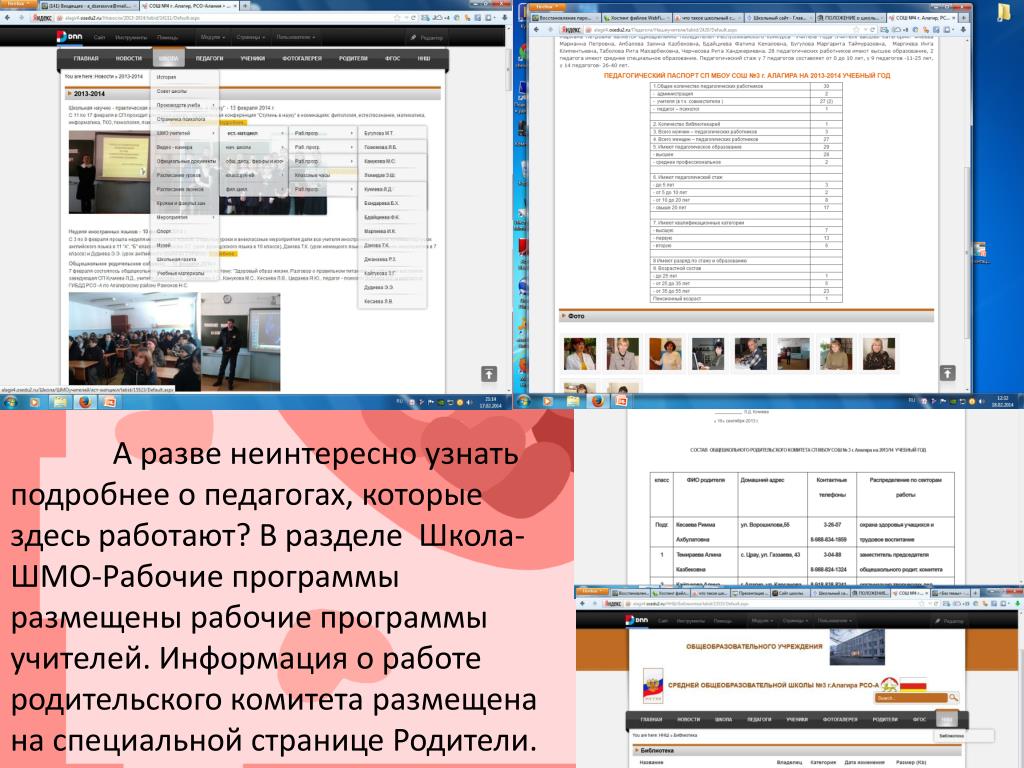This screenshot has width=1024, height=768.
Task: Click the scroll-to-top arrow in the top-right page
Action: point(947,373)
